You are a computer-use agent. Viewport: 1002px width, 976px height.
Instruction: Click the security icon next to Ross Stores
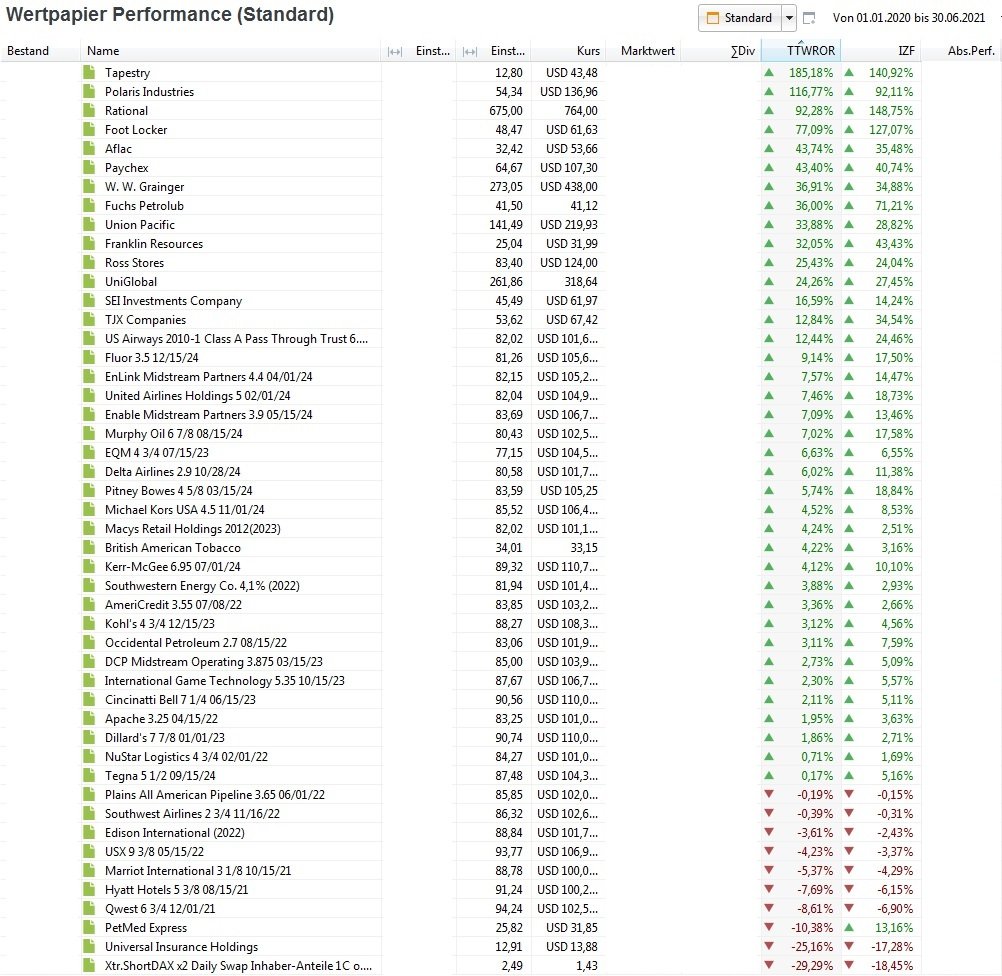89,263
